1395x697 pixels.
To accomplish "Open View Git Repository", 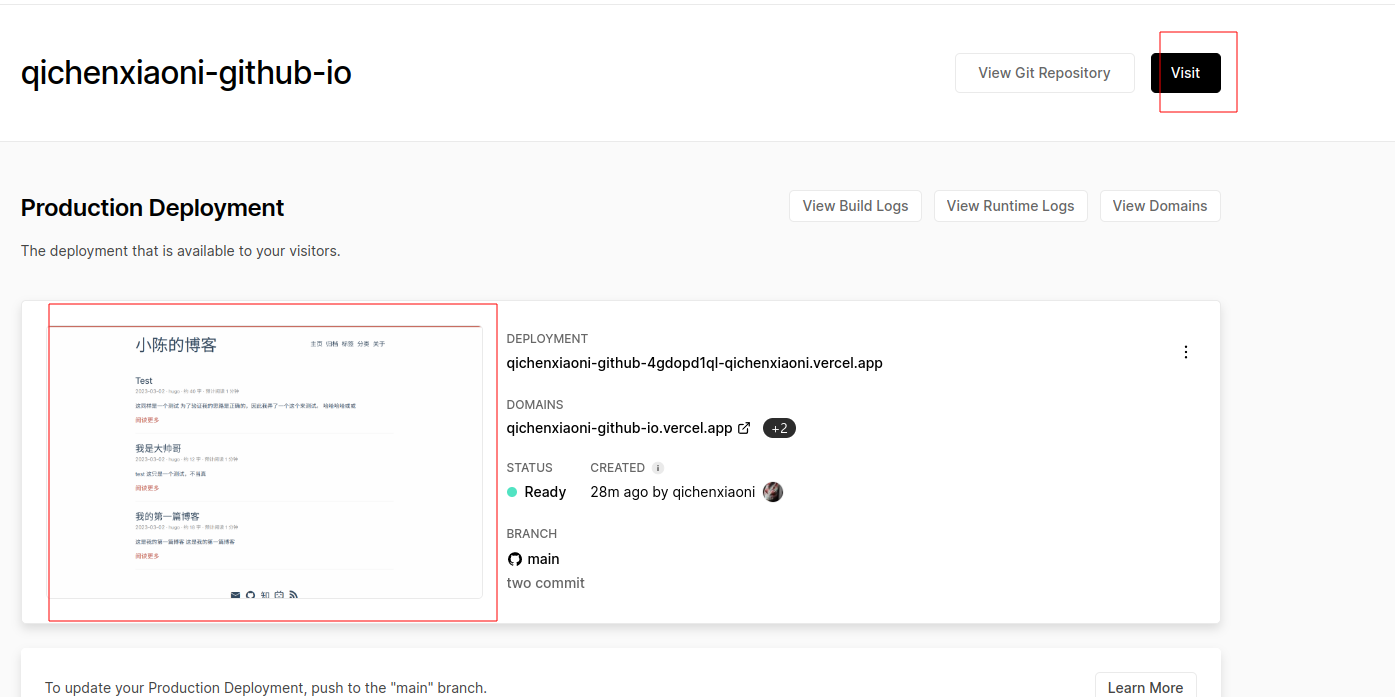I will pos(1045,73).
